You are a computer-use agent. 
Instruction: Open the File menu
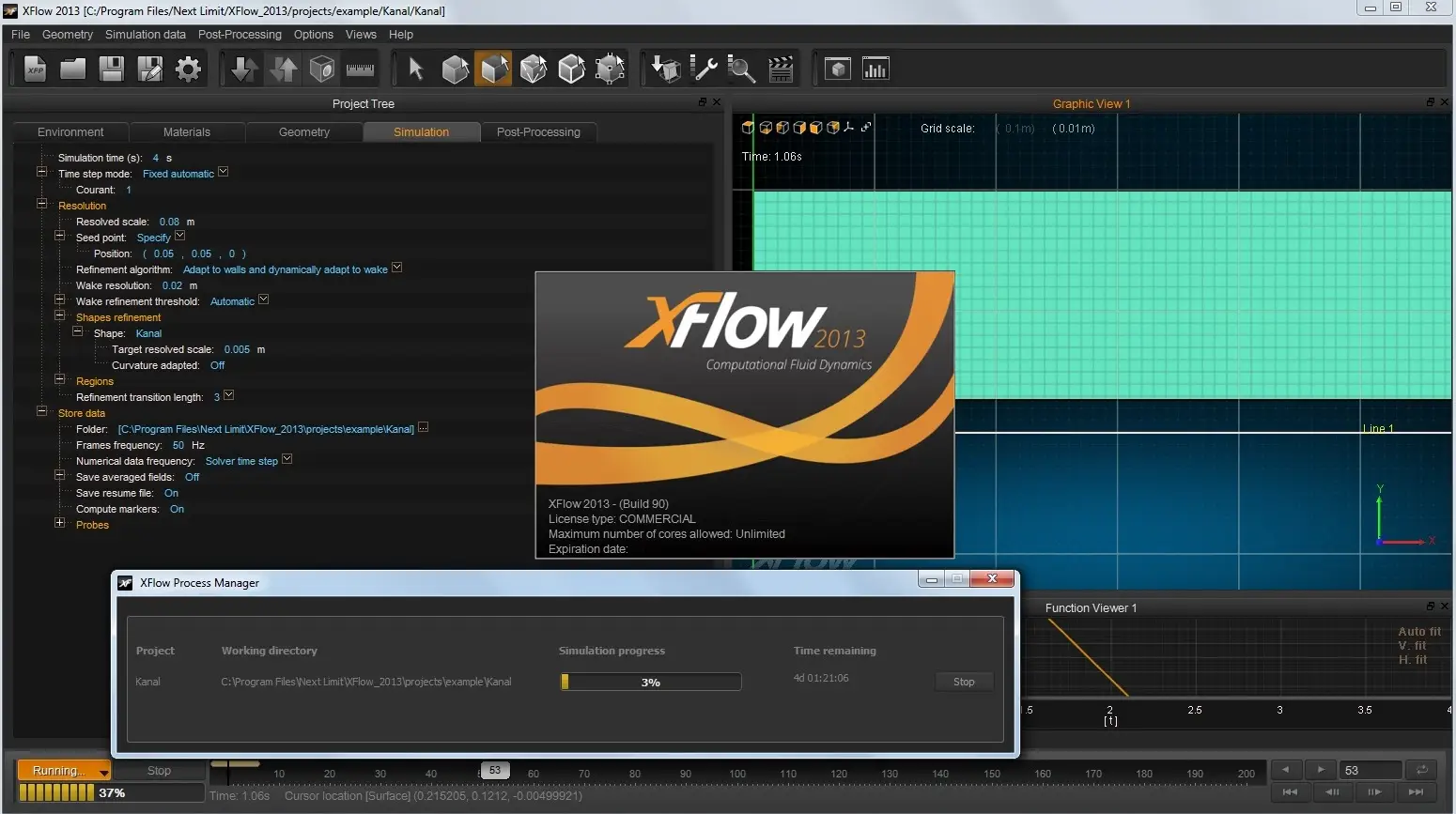click(x=21, y=35)
